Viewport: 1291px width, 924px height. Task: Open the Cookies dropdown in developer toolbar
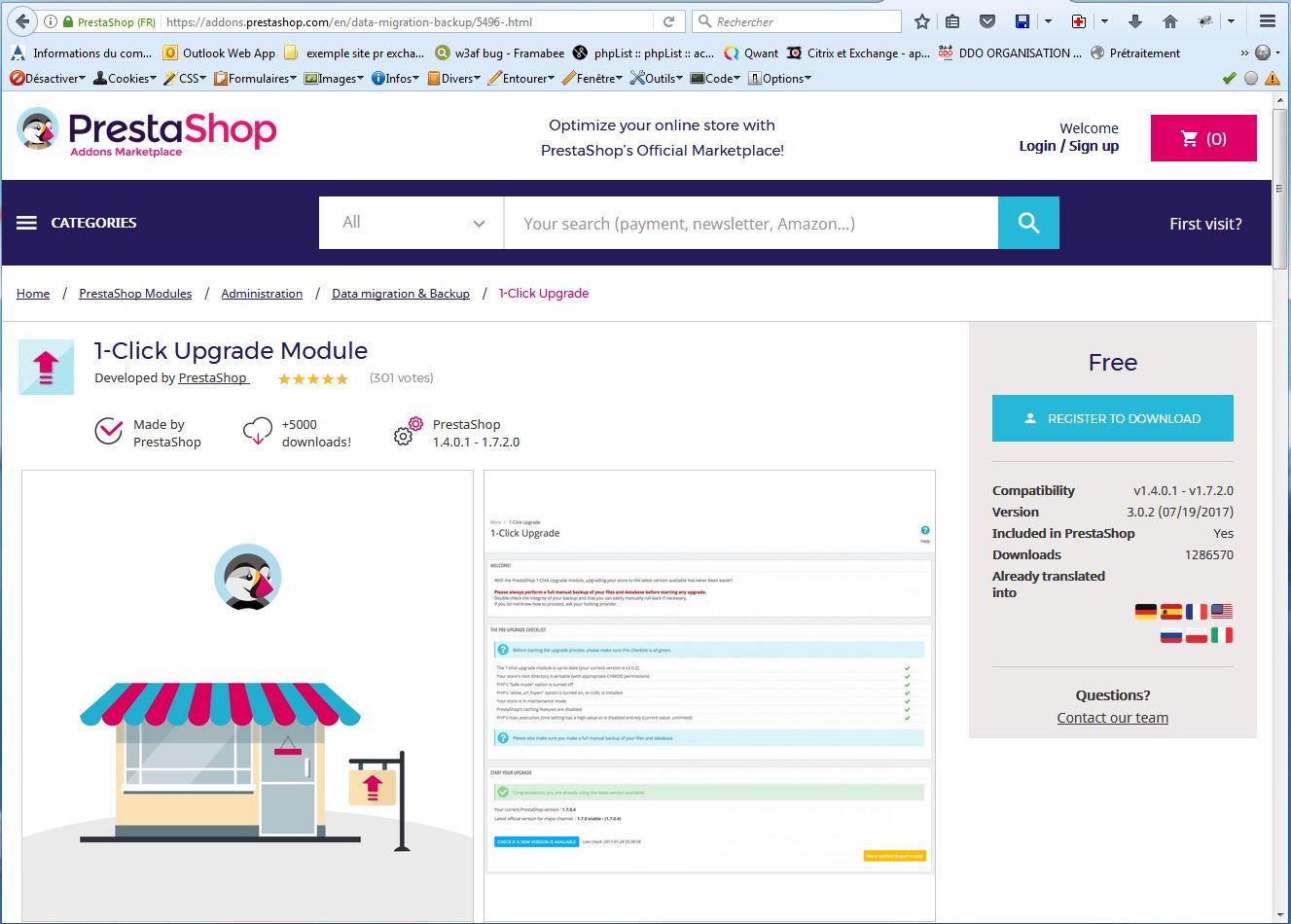(x=124, y=79)
